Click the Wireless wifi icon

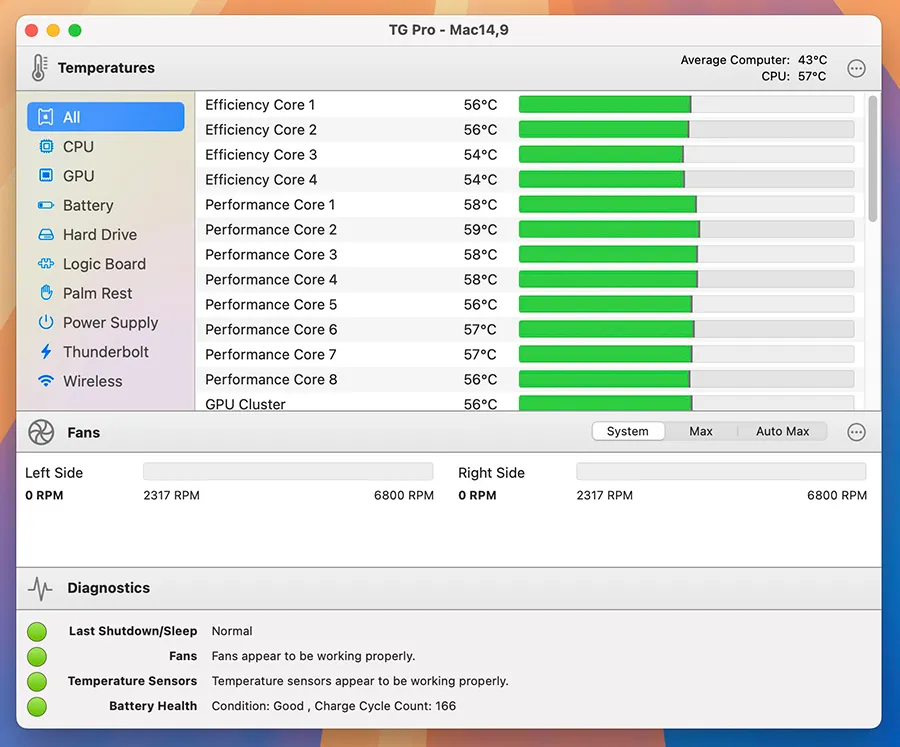point(46,381)
